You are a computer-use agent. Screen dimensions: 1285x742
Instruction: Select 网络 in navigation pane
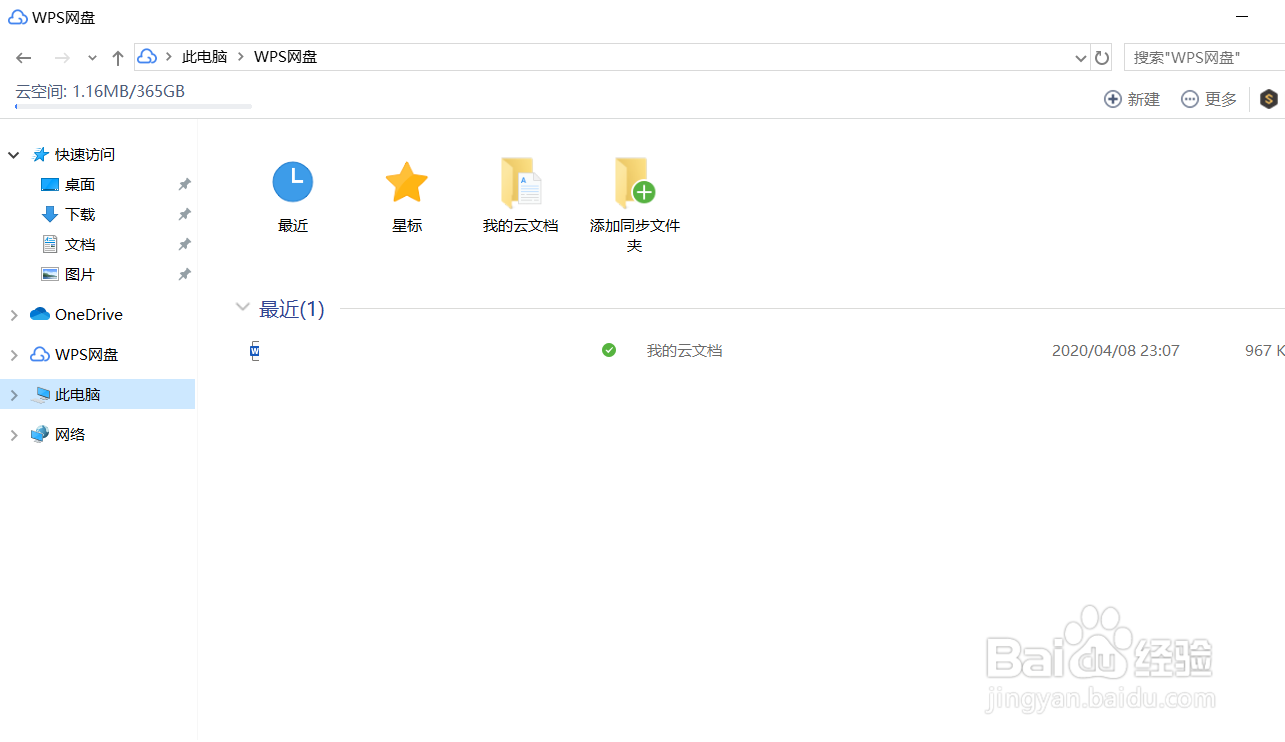pos(70,434)
